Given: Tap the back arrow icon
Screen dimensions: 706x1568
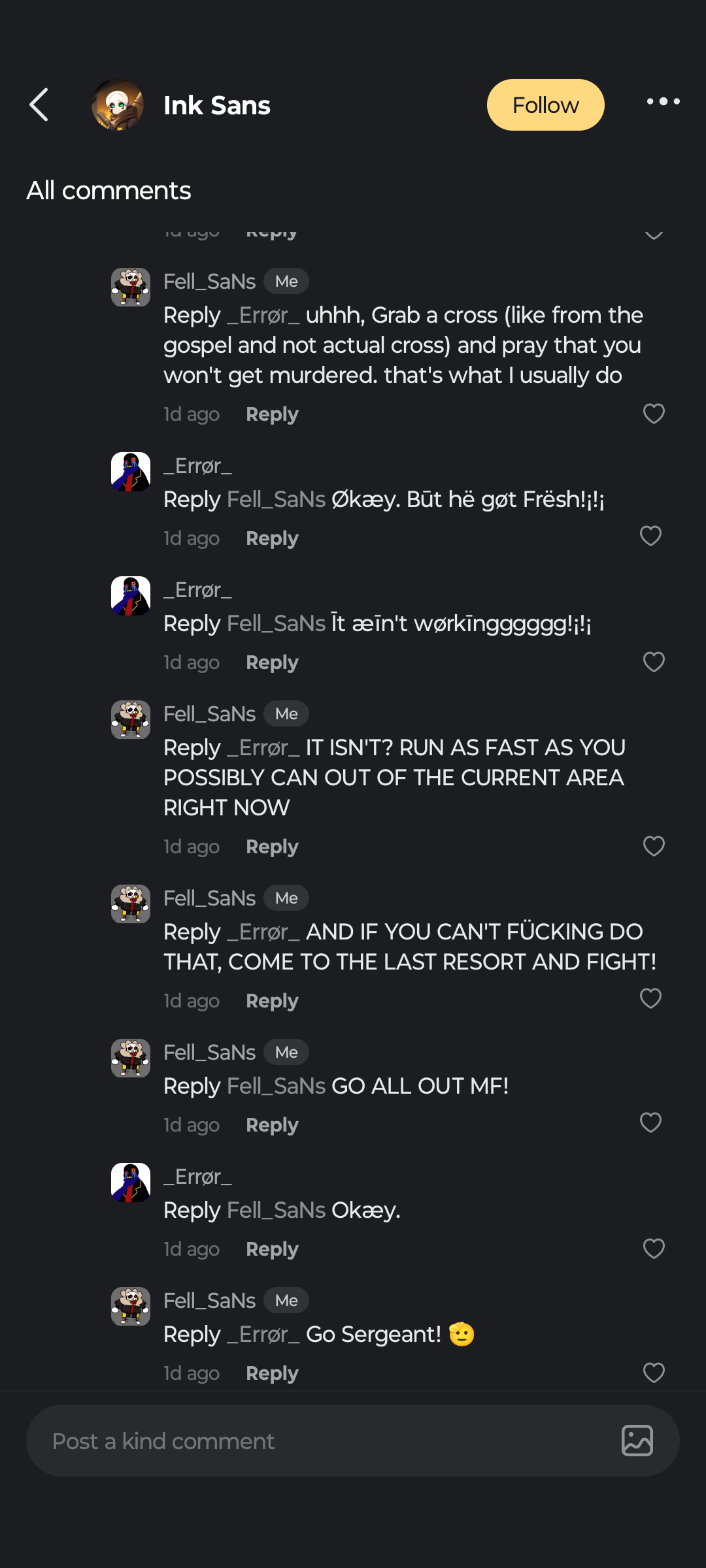Looking at the screenshot, I should point(39,105).
